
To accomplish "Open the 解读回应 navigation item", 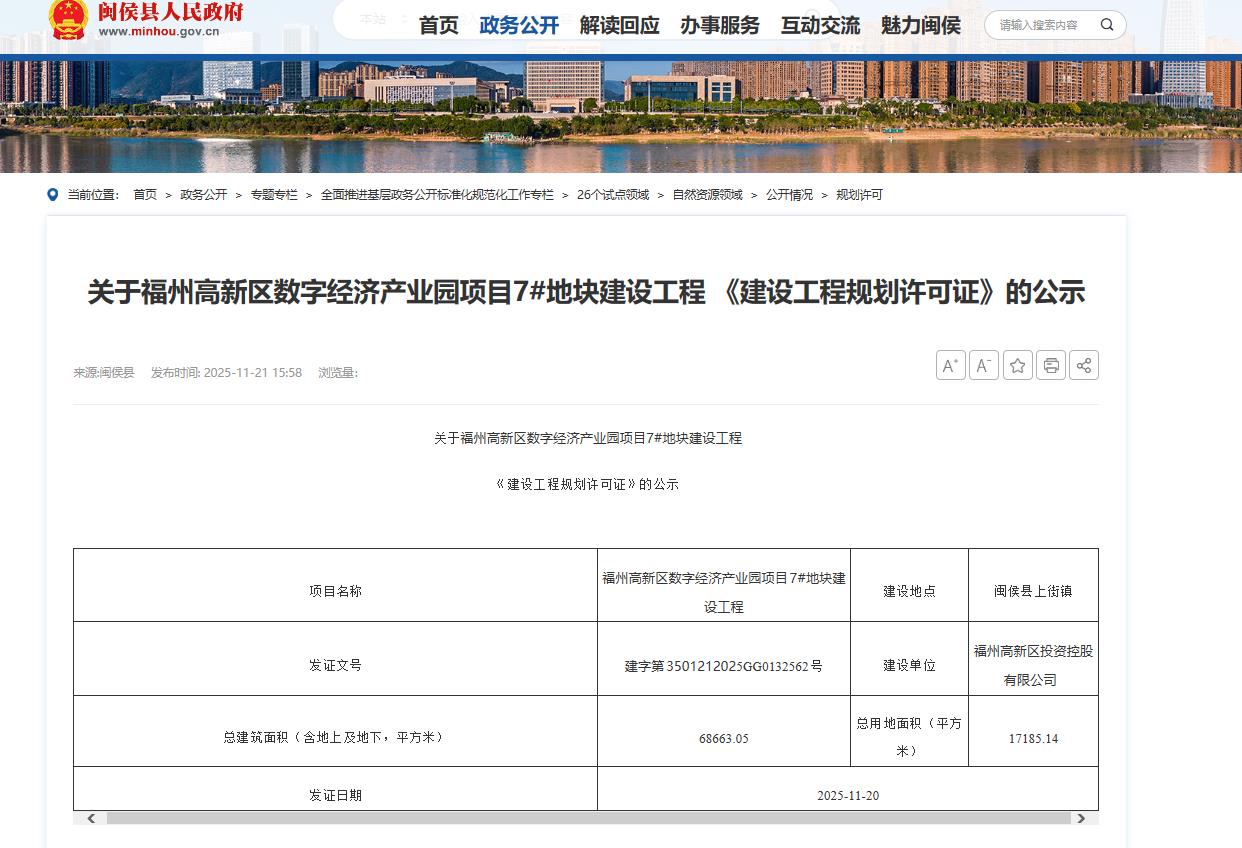I will tap(619, 25).
